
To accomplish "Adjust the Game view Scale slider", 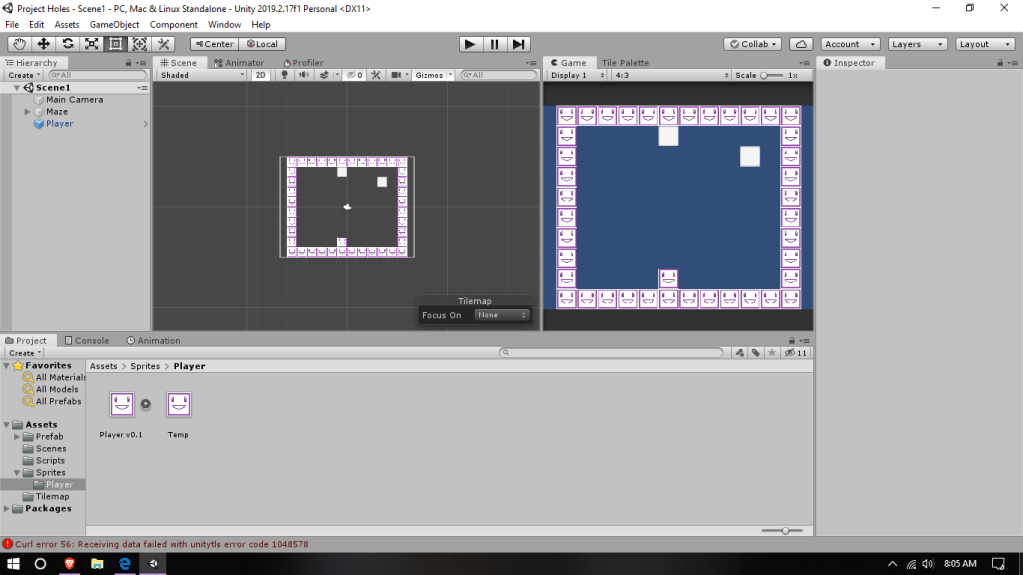I will (765, 75).
